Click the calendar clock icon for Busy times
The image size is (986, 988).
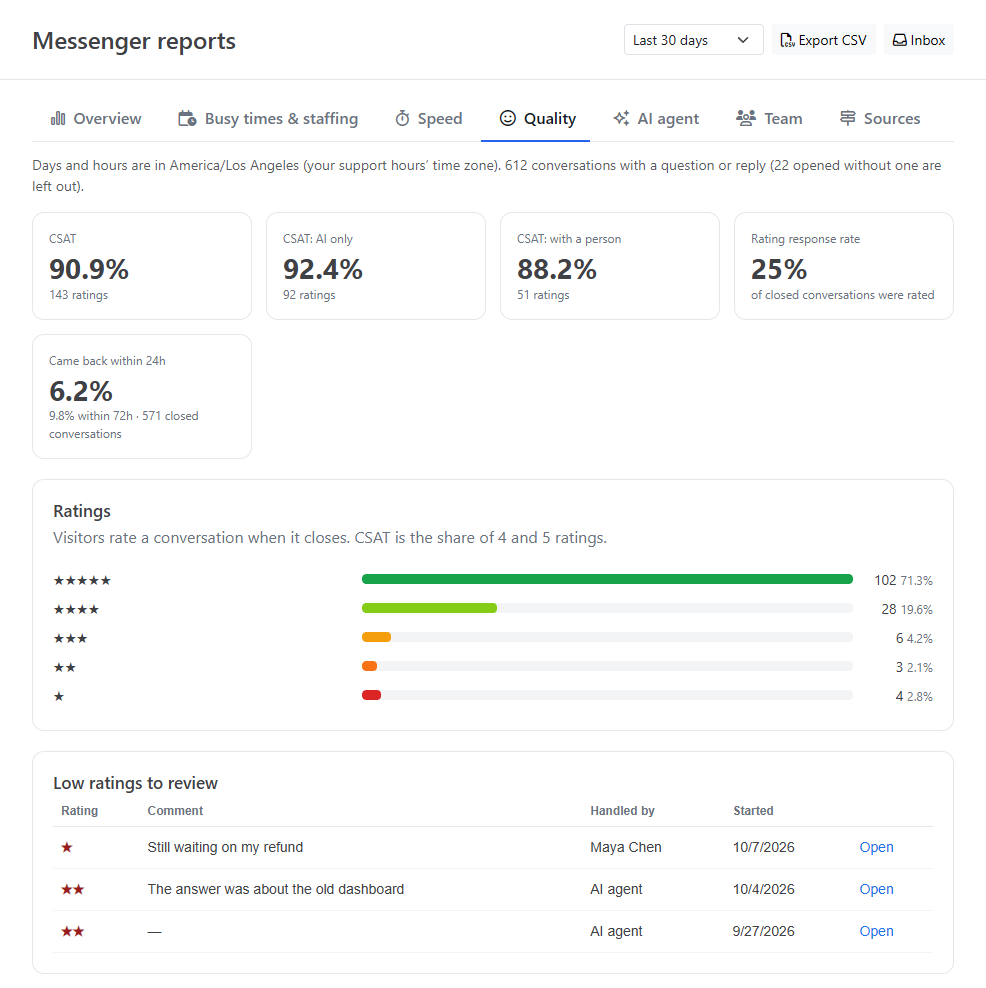(x=187, y=118)
